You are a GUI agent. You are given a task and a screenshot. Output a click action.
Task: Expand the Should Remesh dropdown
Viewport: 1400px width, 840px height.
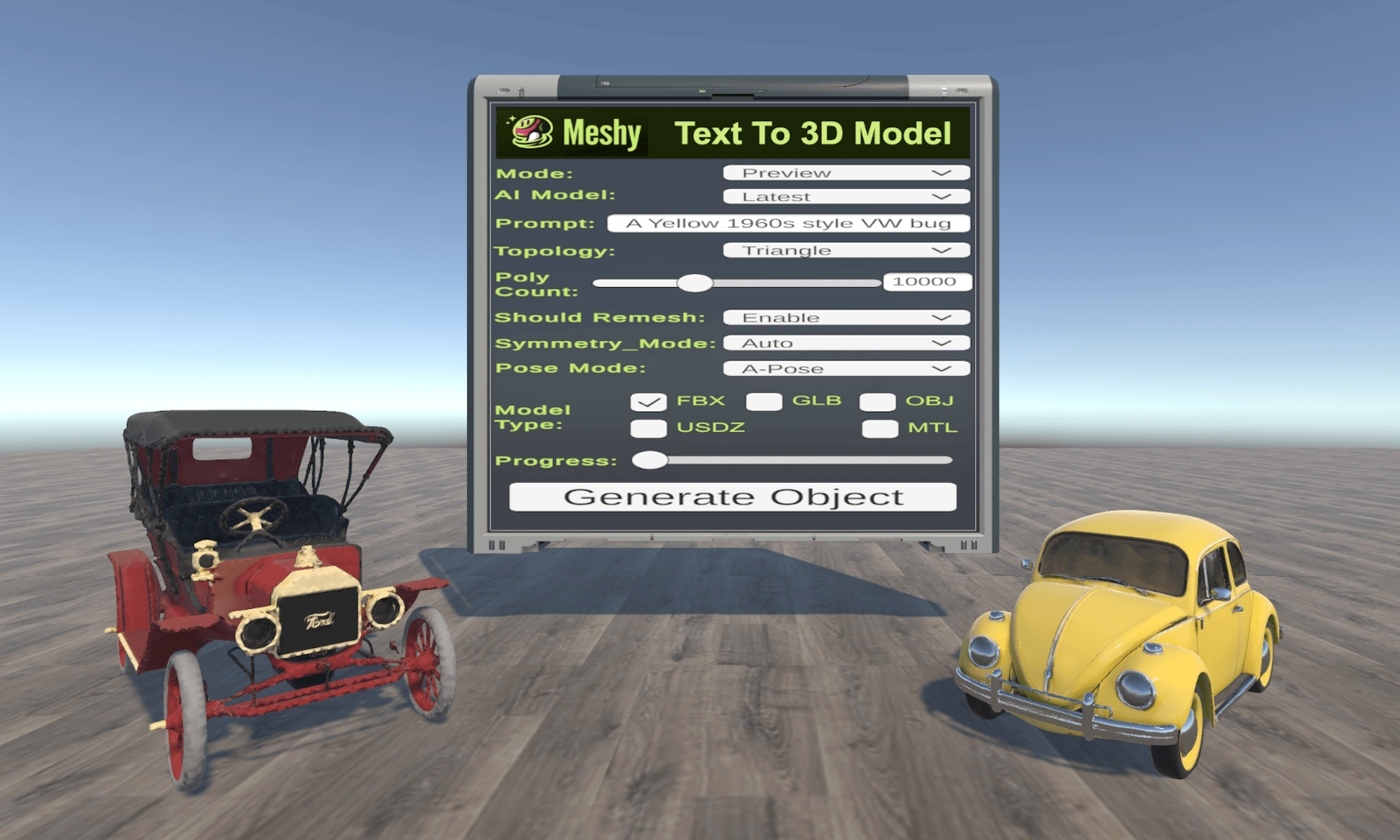click(x=846, y=318)
